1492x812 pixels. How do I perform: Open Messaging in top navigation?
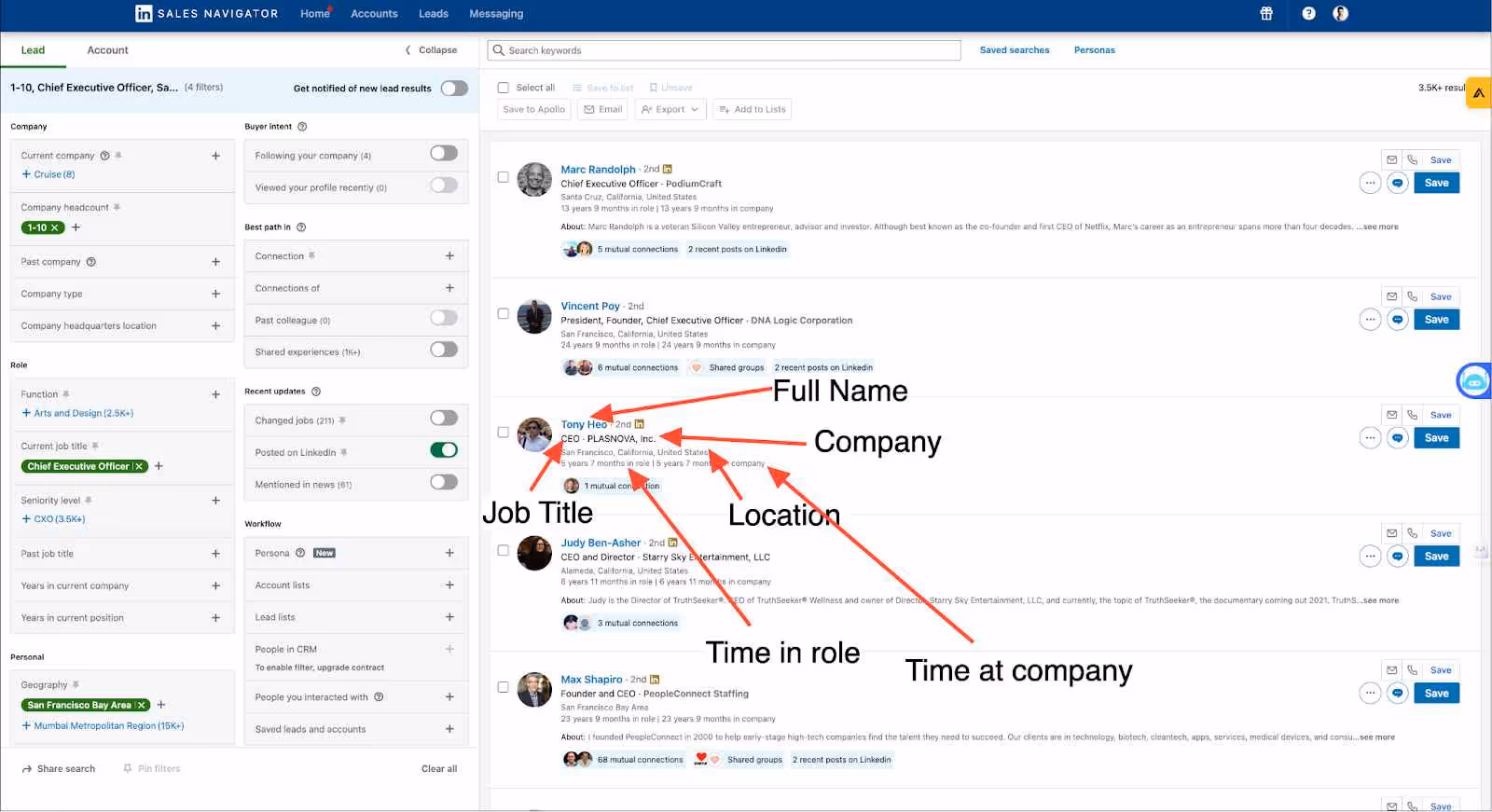pos(496,14)
